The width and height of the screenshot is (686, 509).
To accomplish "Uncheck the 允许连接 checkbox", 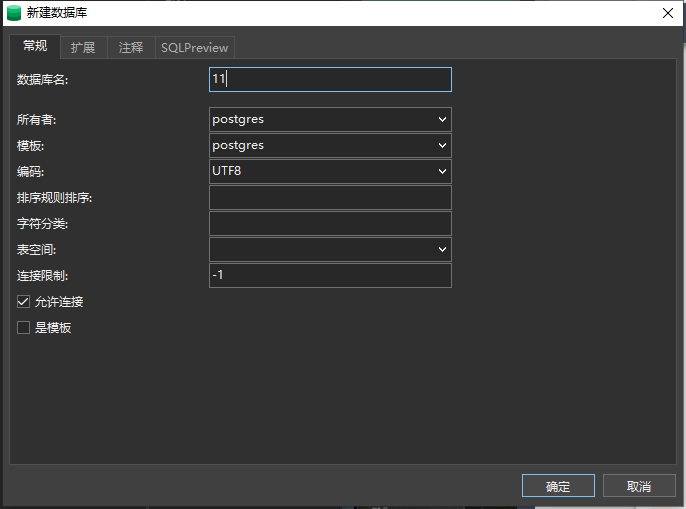I will click(x=23, y=302).
